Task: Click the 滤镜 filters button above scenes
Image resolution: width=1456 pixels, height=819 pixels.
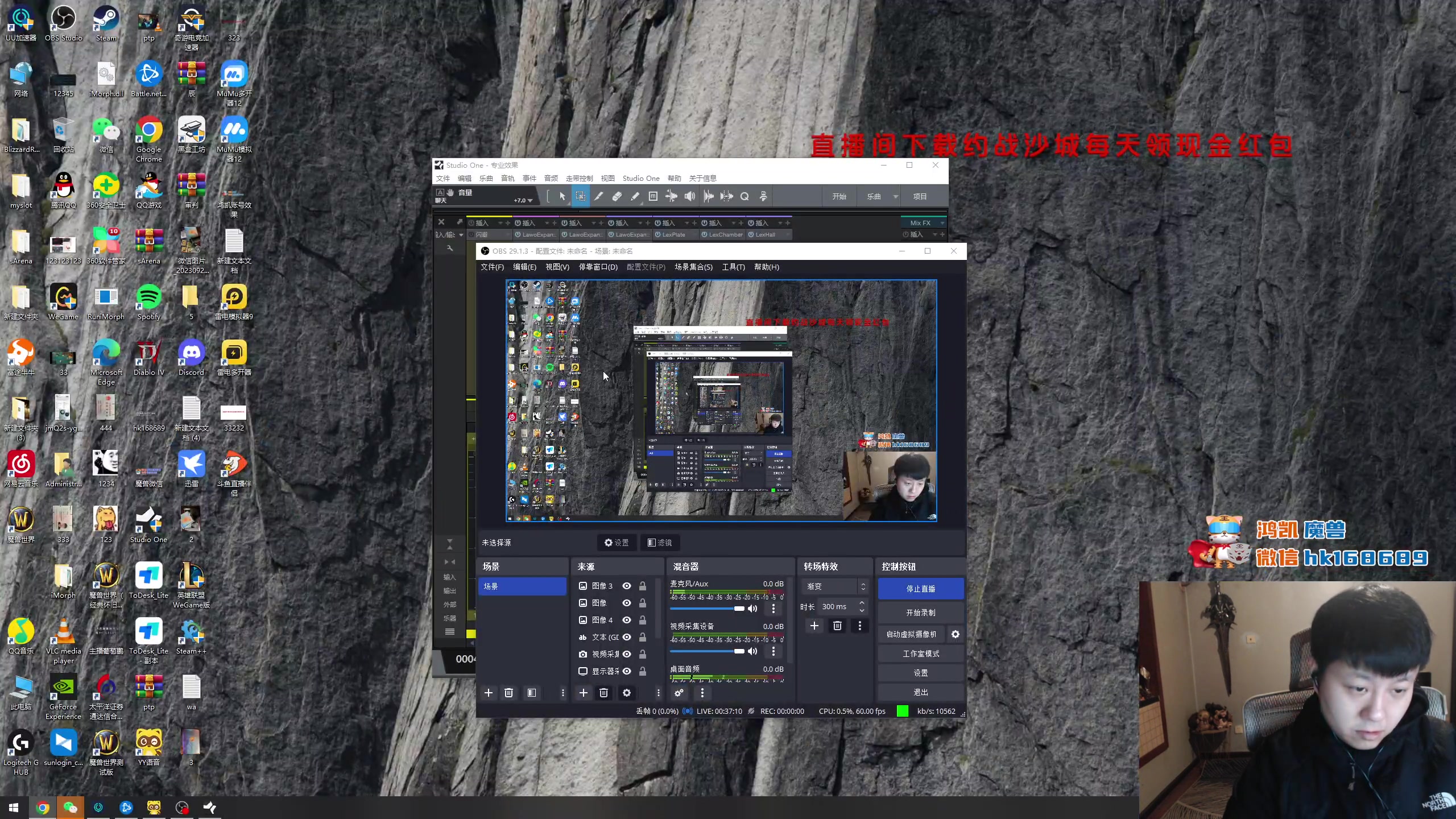Action: tap(660, 543)
